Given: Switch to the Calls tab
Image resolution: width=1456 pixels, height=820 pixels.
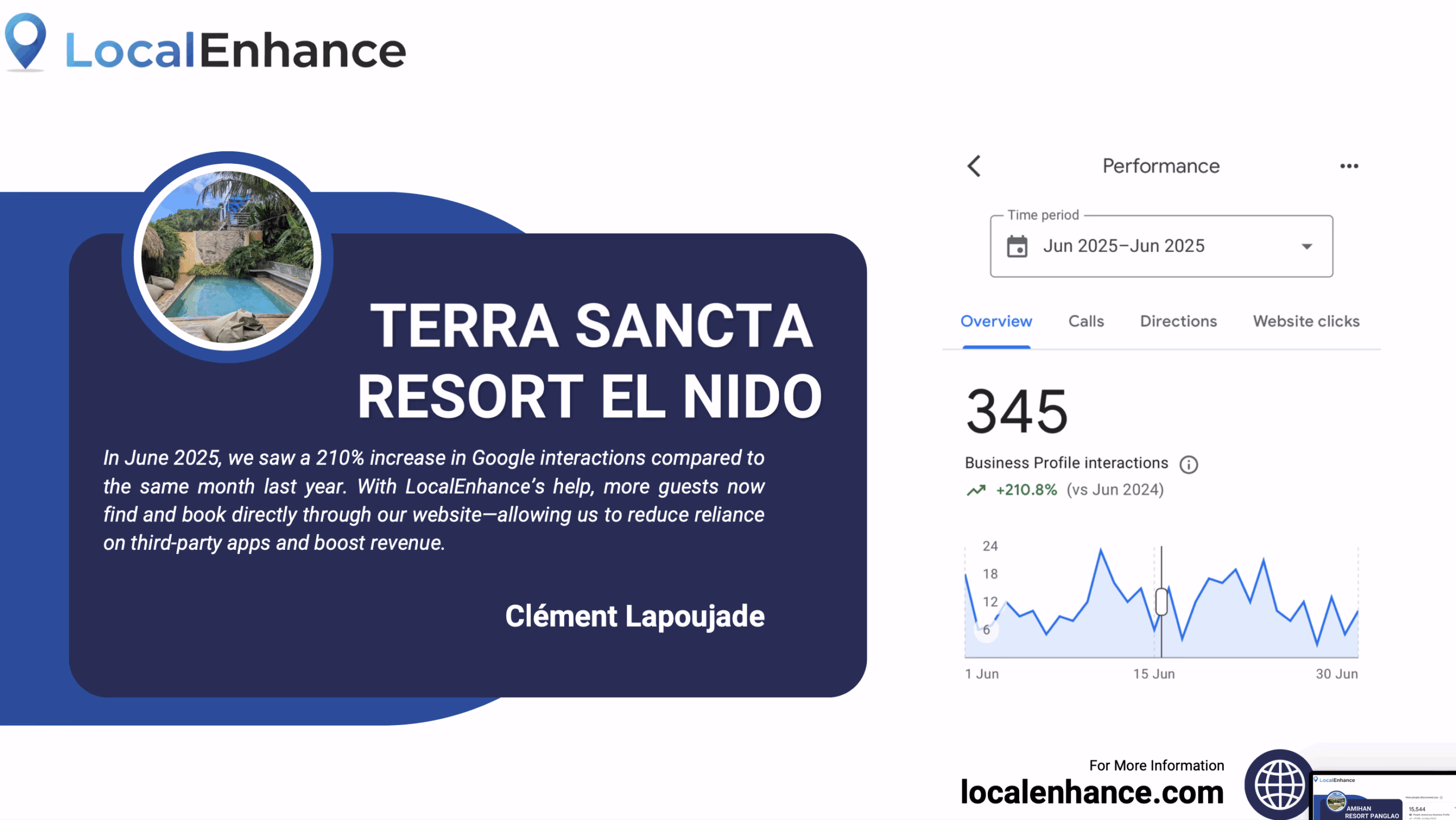Looking at the screenshot, I should tap(1086, 321).
